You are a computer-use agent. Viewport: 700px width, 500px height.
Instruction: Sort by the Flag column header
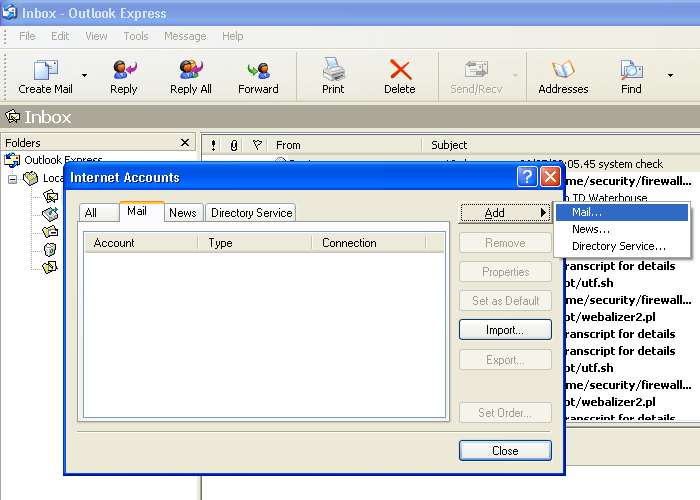click(257, 145)
